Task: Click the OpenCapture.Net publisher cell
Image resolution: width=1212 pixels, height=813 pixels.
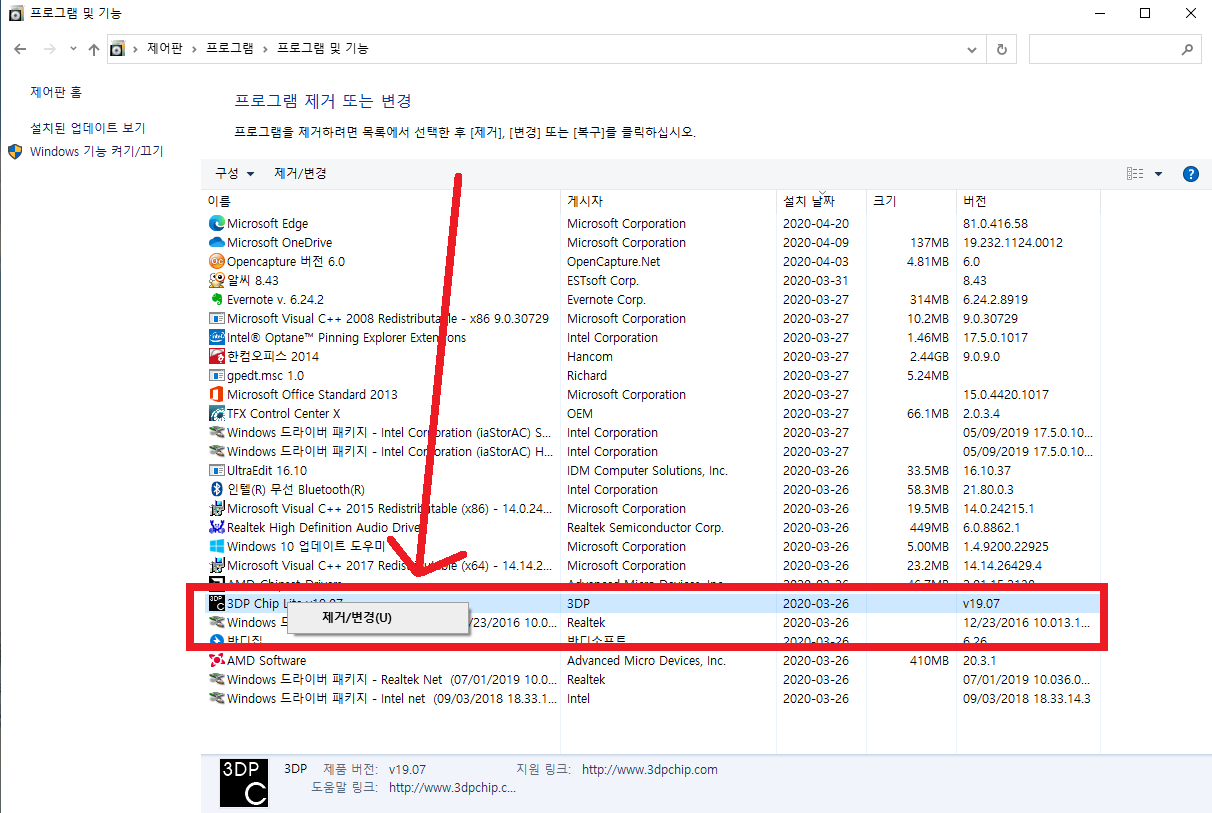Action: [614, 262]
